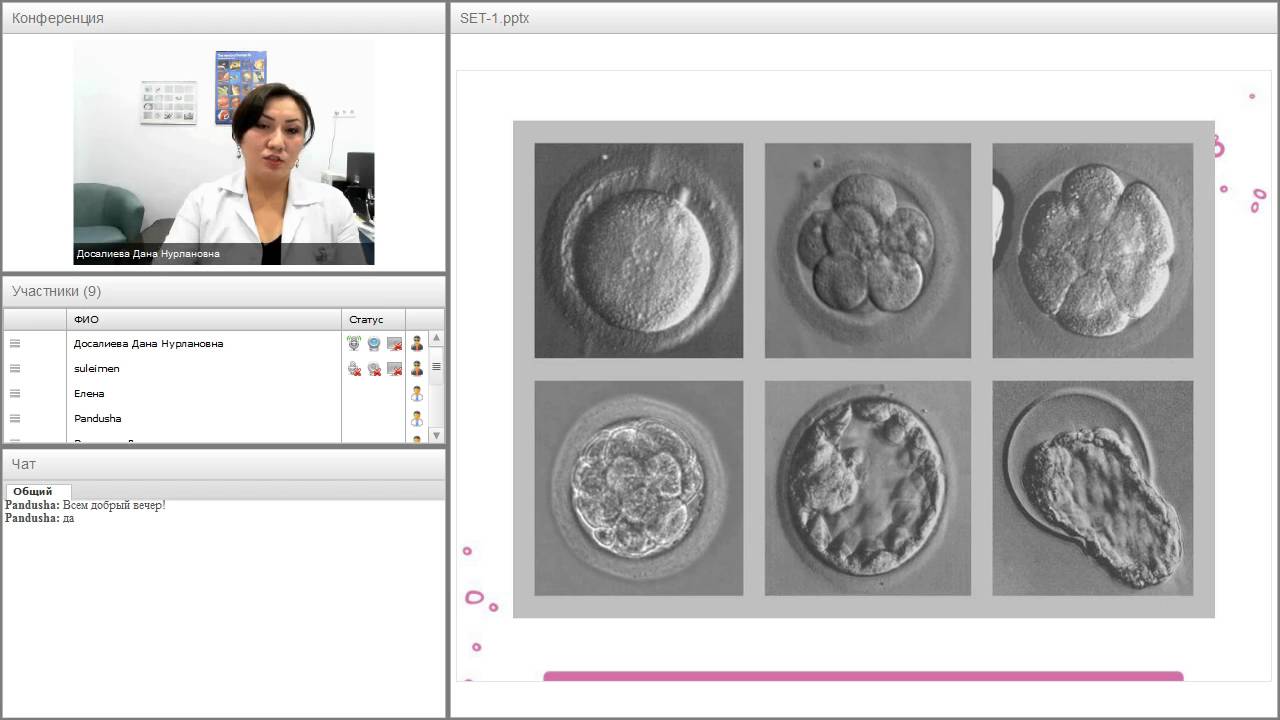This screenshot has height=720, width=1280.
Task: Click muted microphone icon for suleimen
Action: [x=354, y=368]
